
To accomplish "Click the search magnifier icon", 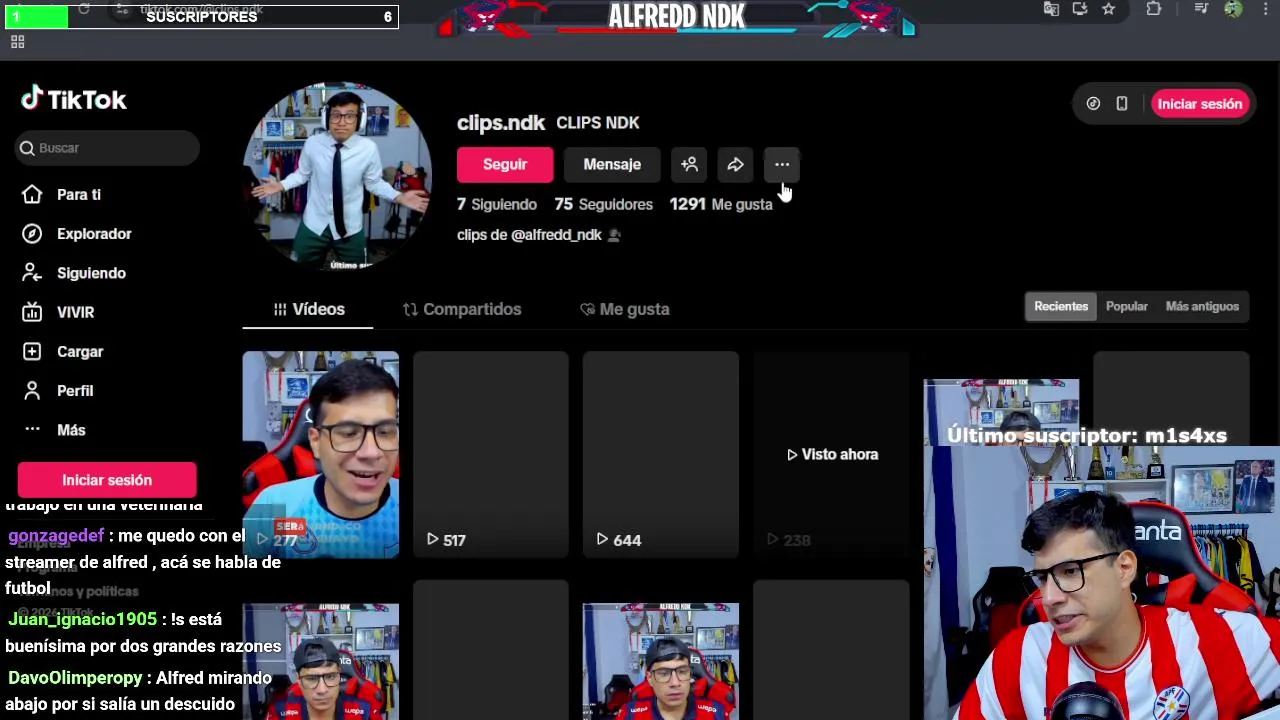I will click(x=27, y=148).
